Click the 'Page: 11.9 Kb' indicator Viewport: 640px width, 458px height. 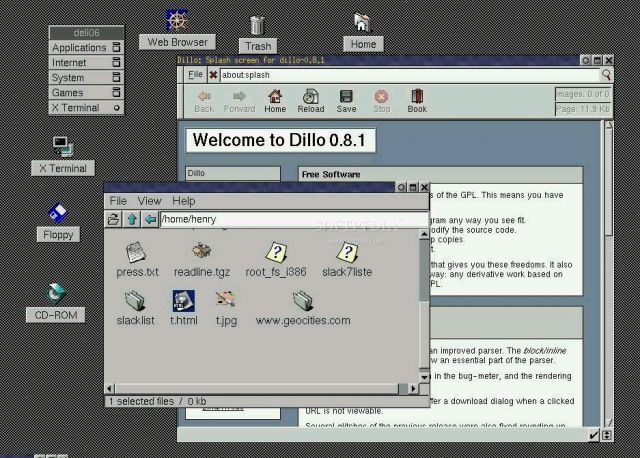tap(583, 109)
